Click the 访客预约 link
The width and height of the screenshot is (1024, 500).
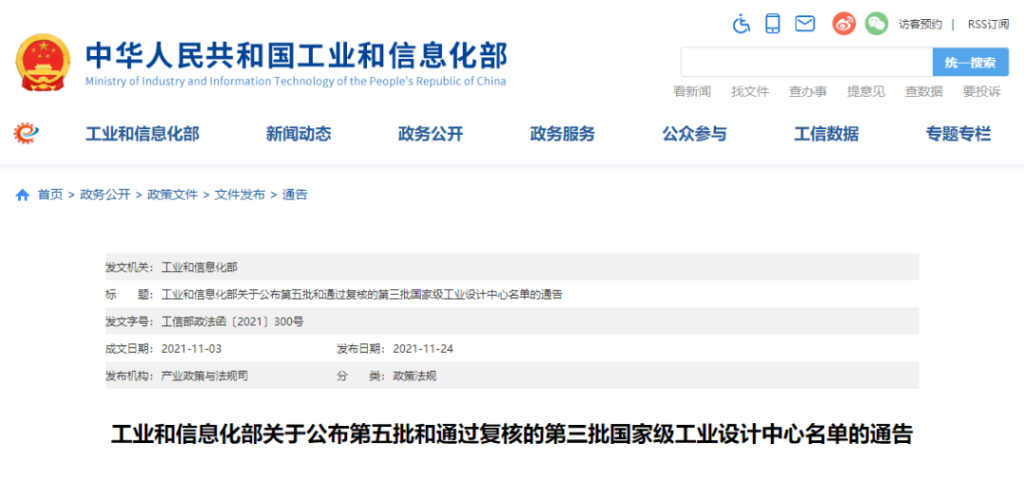[920, 24]
